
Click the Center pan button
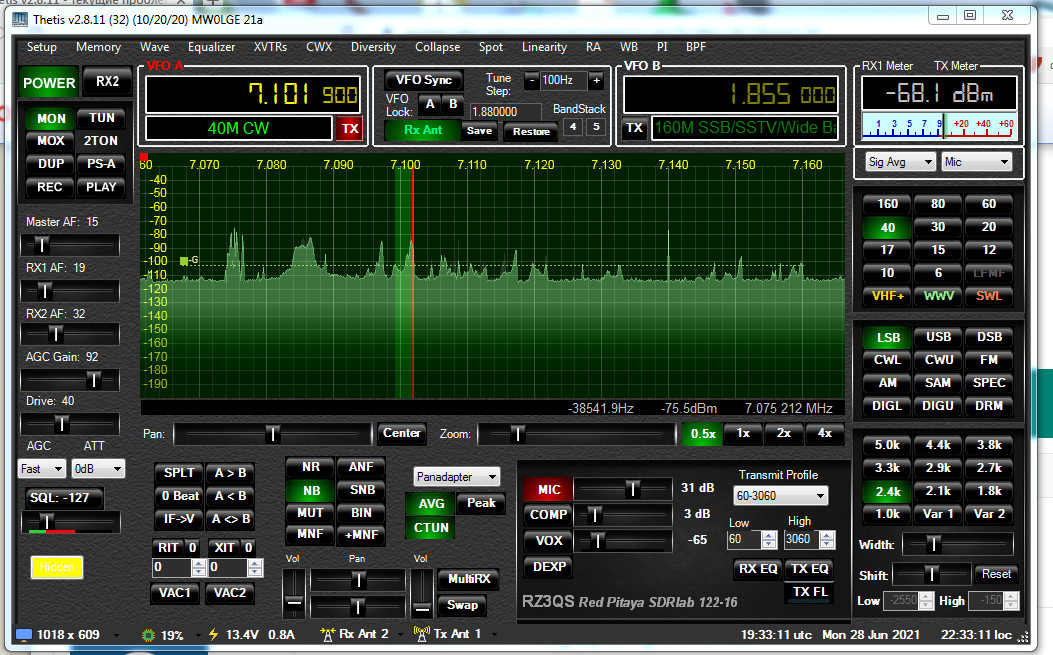(x=402, y=433)
